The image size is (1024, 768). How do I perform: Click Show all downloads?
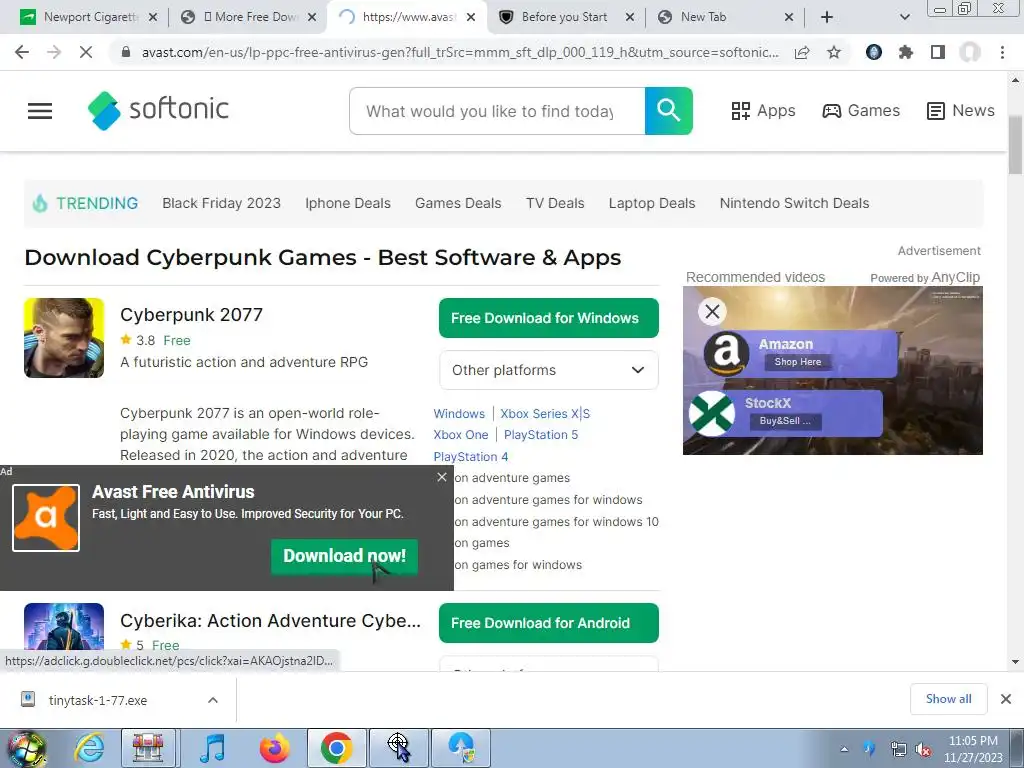click(x=948, y=699)
